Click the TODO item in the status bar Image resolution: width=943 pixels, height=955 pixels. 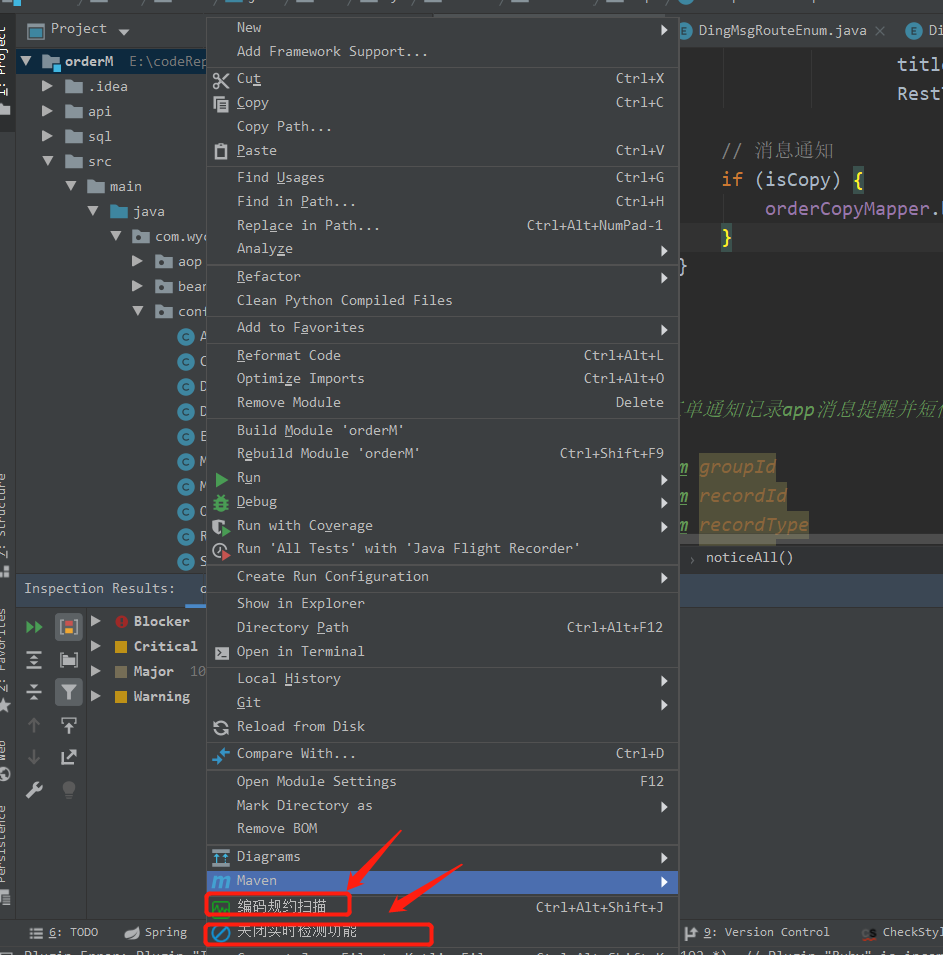(x=83, y=932)
